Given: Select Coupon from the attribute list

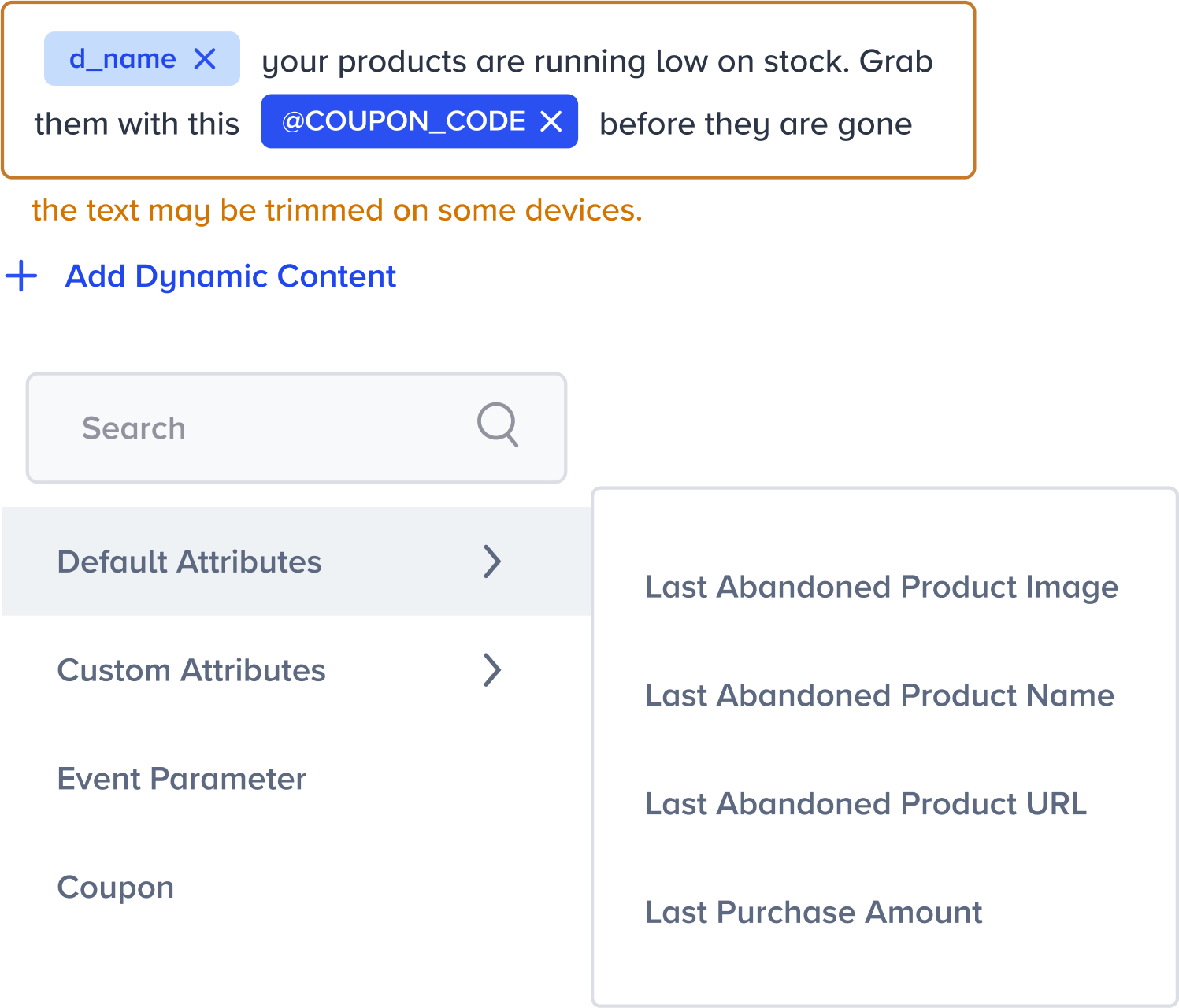Looking at the screenshot, I should pos(116,887).
